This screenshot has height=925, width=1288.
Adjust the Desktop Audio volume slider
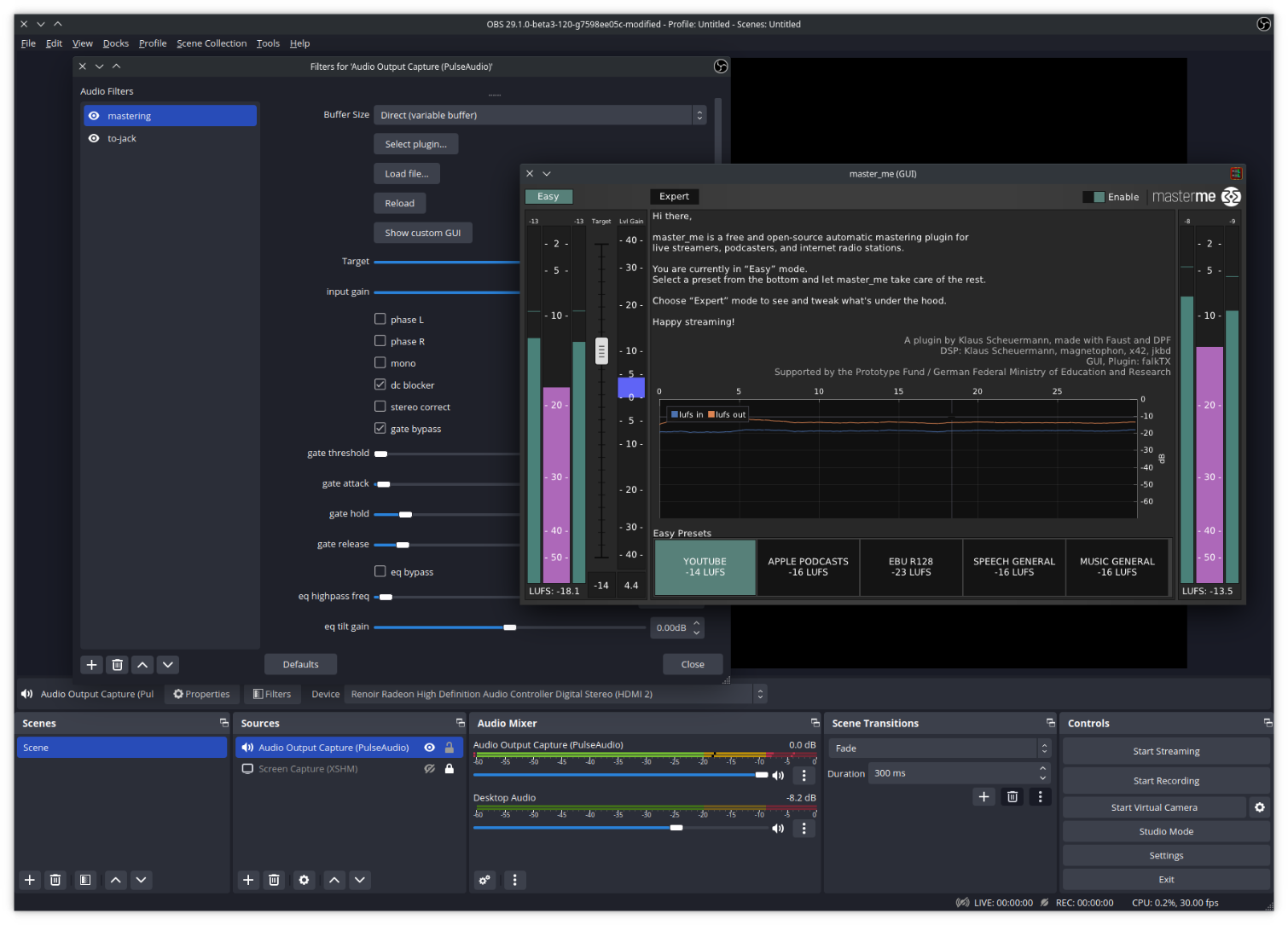tap(676, 828)
